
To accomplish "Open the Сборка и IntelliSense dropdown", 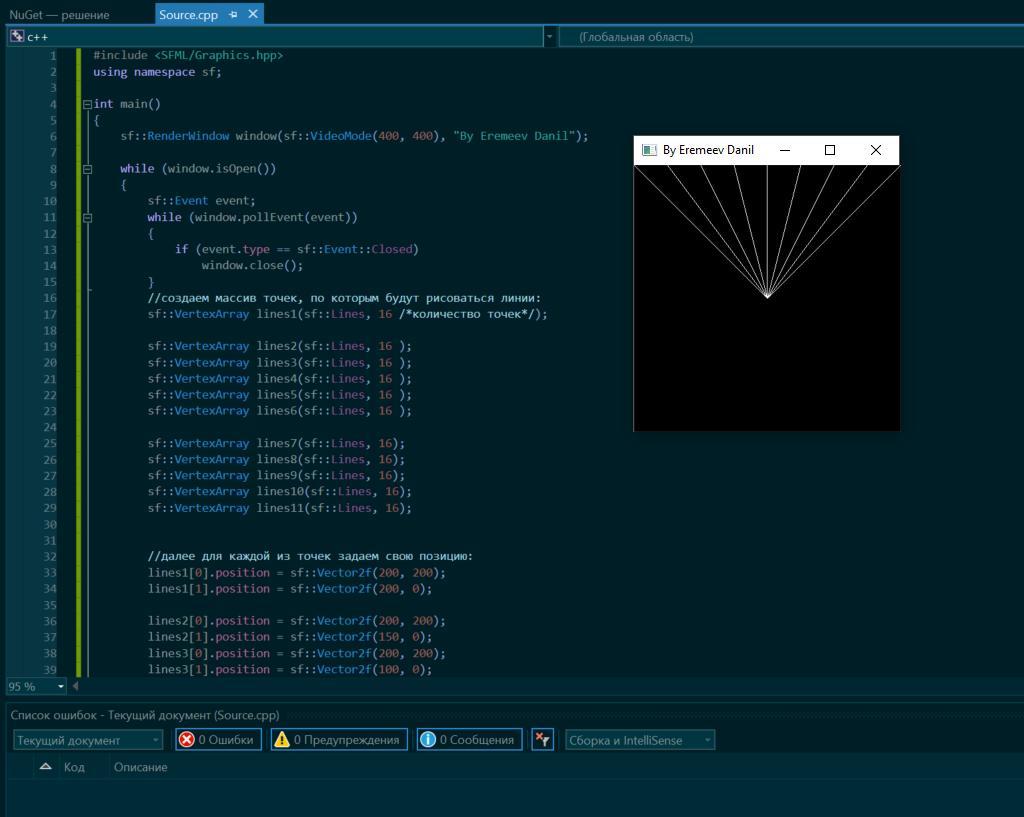I will coord(639,740).
